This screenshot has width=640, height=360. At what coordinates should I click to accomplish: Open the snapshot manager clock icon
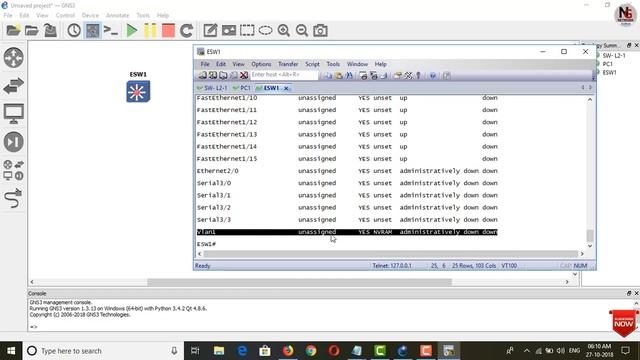[74, 31]
